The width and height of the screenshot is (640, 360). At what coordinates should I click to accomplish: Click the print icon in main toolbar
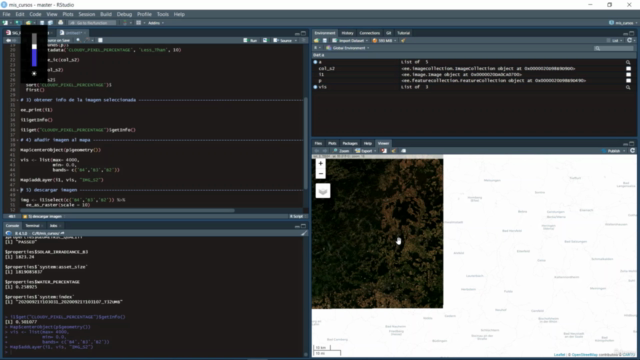click(x=60, y=23)
